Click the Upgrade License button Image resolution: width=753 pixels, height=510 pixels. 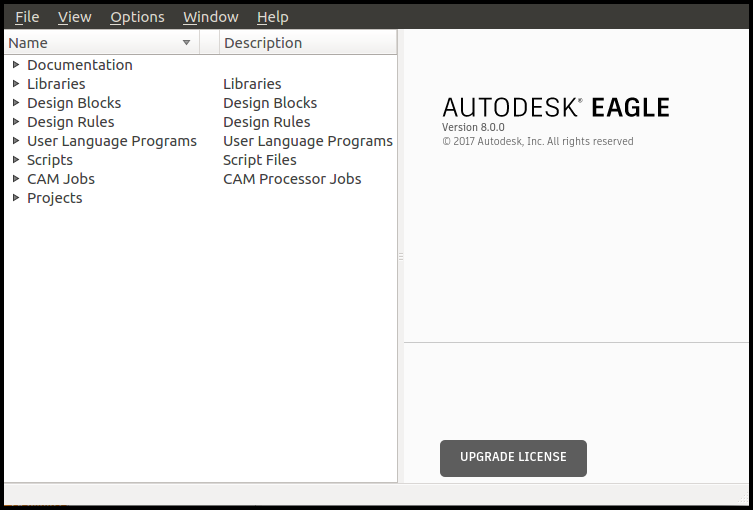(513, 458)
